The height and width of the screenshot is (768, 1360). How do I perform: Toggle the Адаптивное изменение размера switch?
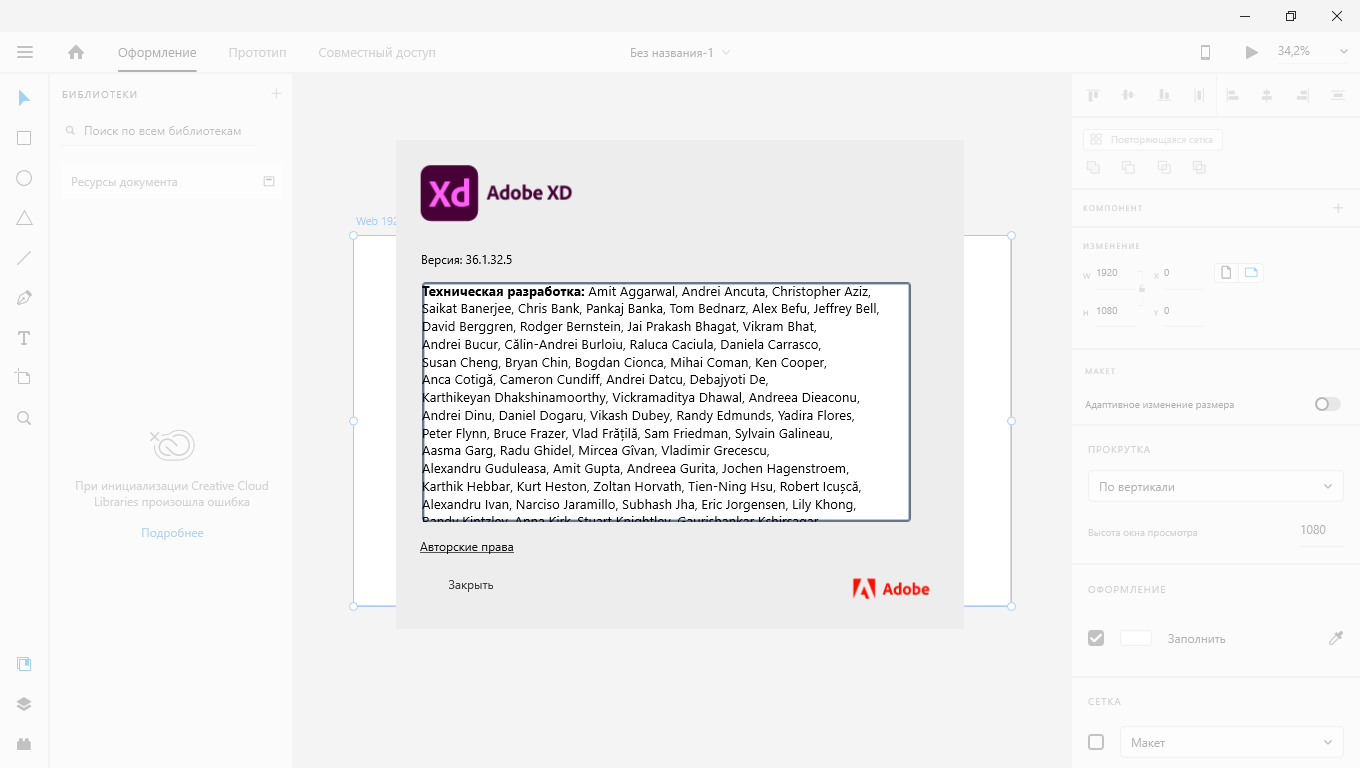click(1327, 404)
